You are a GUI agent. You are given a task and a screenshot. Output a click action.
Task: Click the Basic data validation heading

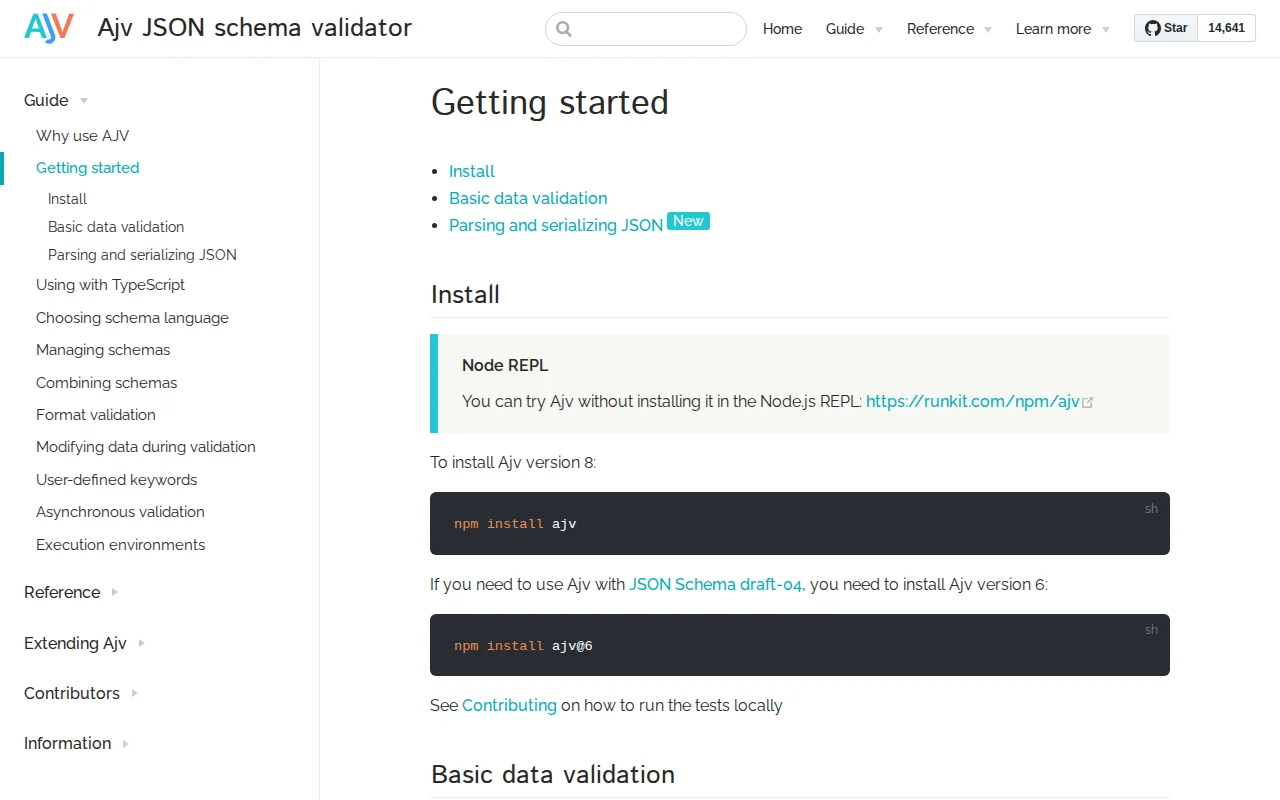pyautogui.click(x=553, y=774)
